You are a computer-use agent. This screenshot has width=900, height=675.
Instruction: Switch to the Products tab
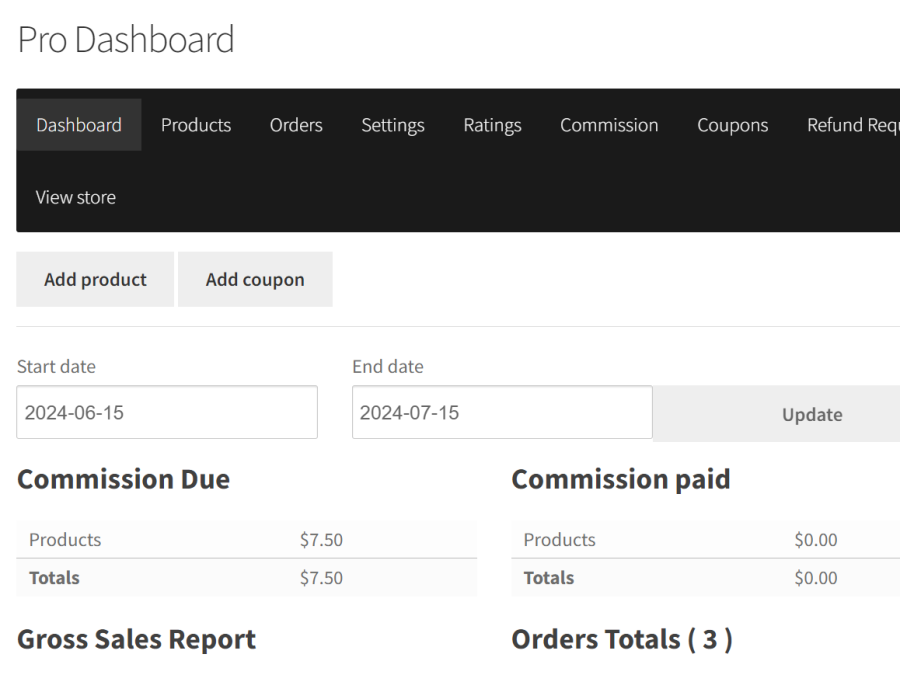196,124
